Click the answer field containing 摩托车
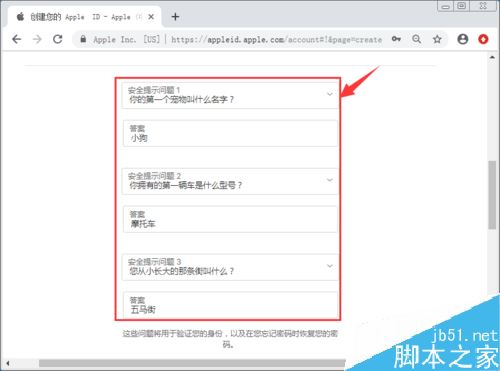This screenshot has height=371, width=500. [x=230, y=219]
